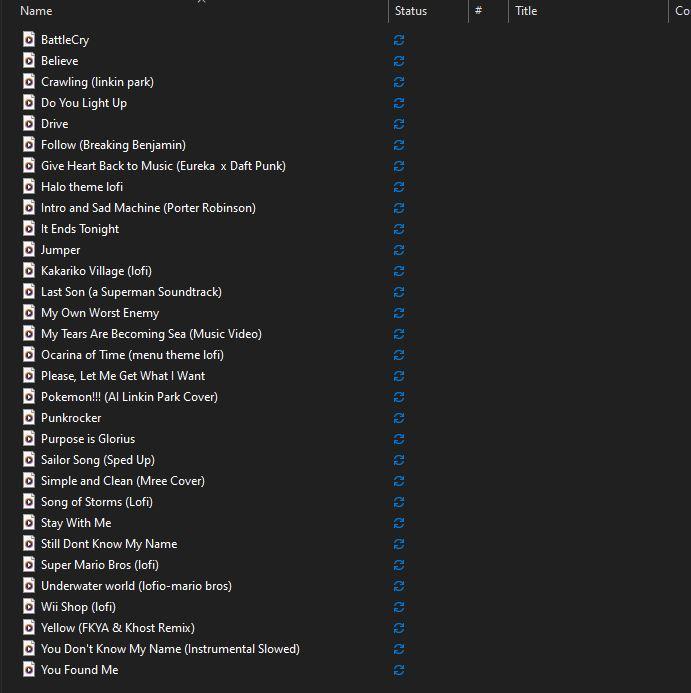Click sync status icon for Stay With Me
The height and width of the screenshot is (693, 691).
pos(399,523)
